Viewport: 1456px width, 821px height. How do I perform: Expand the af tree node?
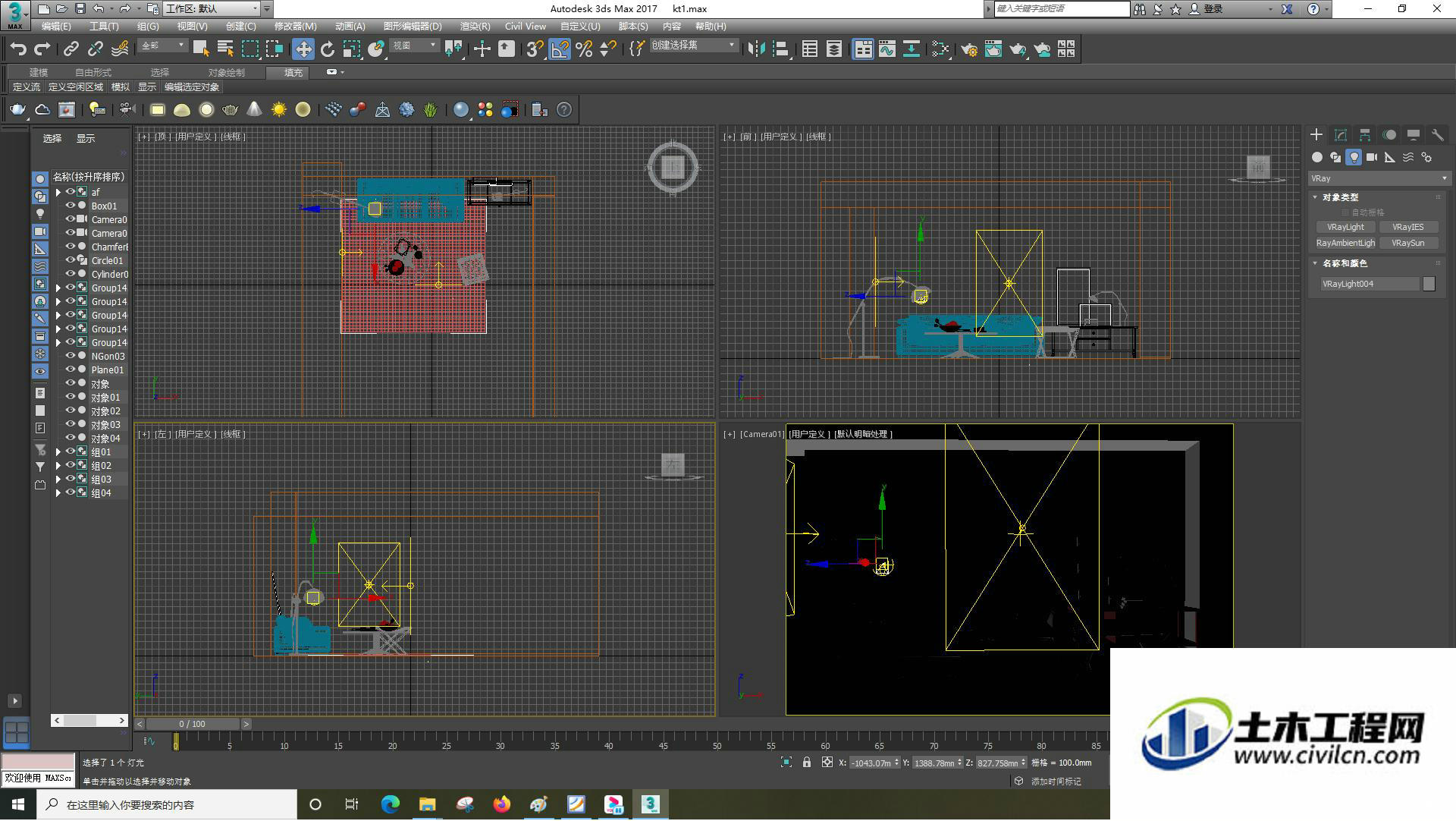[58, 192]
